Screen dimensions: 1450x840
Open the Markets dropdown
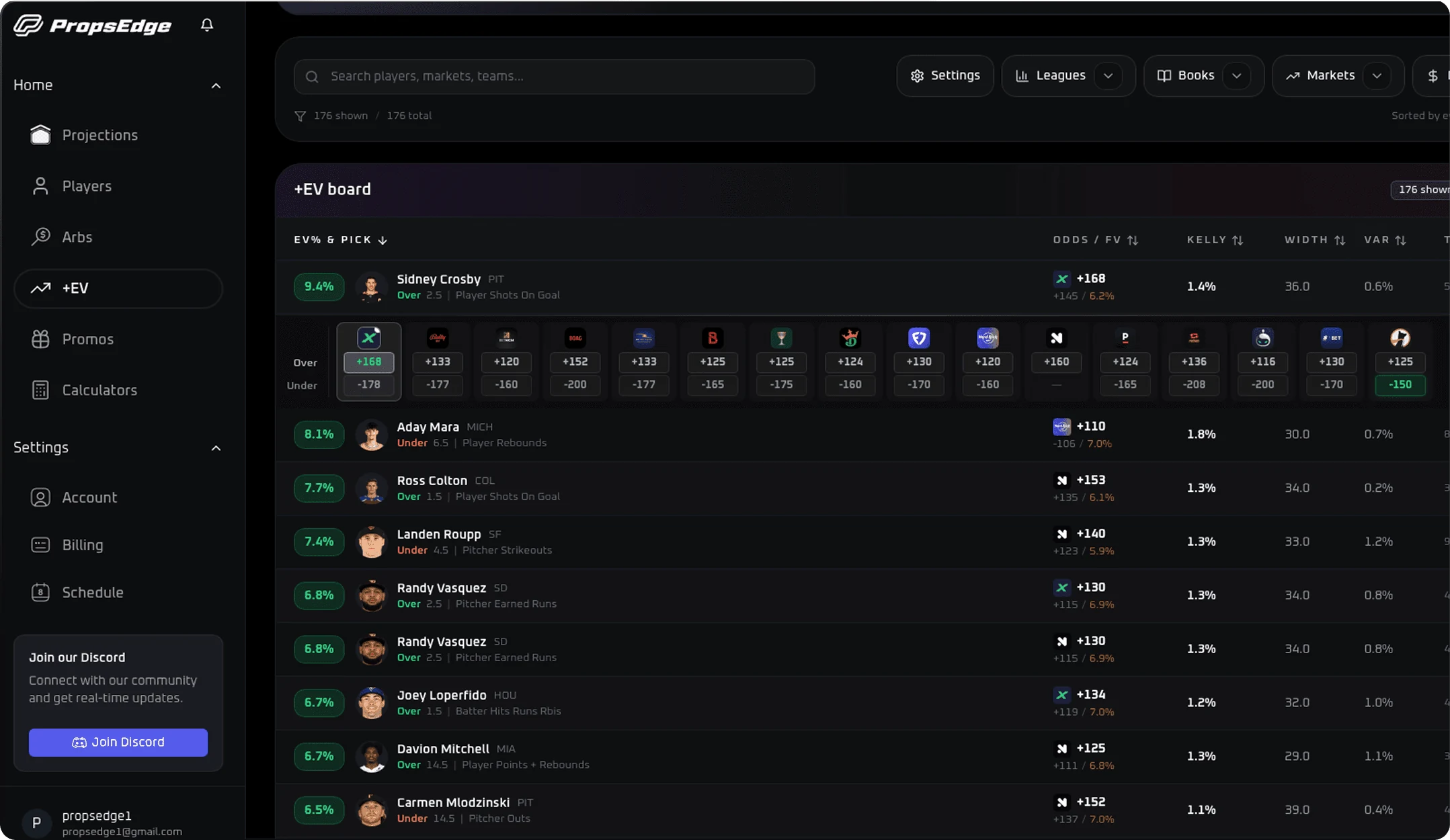click(1338, 76)
